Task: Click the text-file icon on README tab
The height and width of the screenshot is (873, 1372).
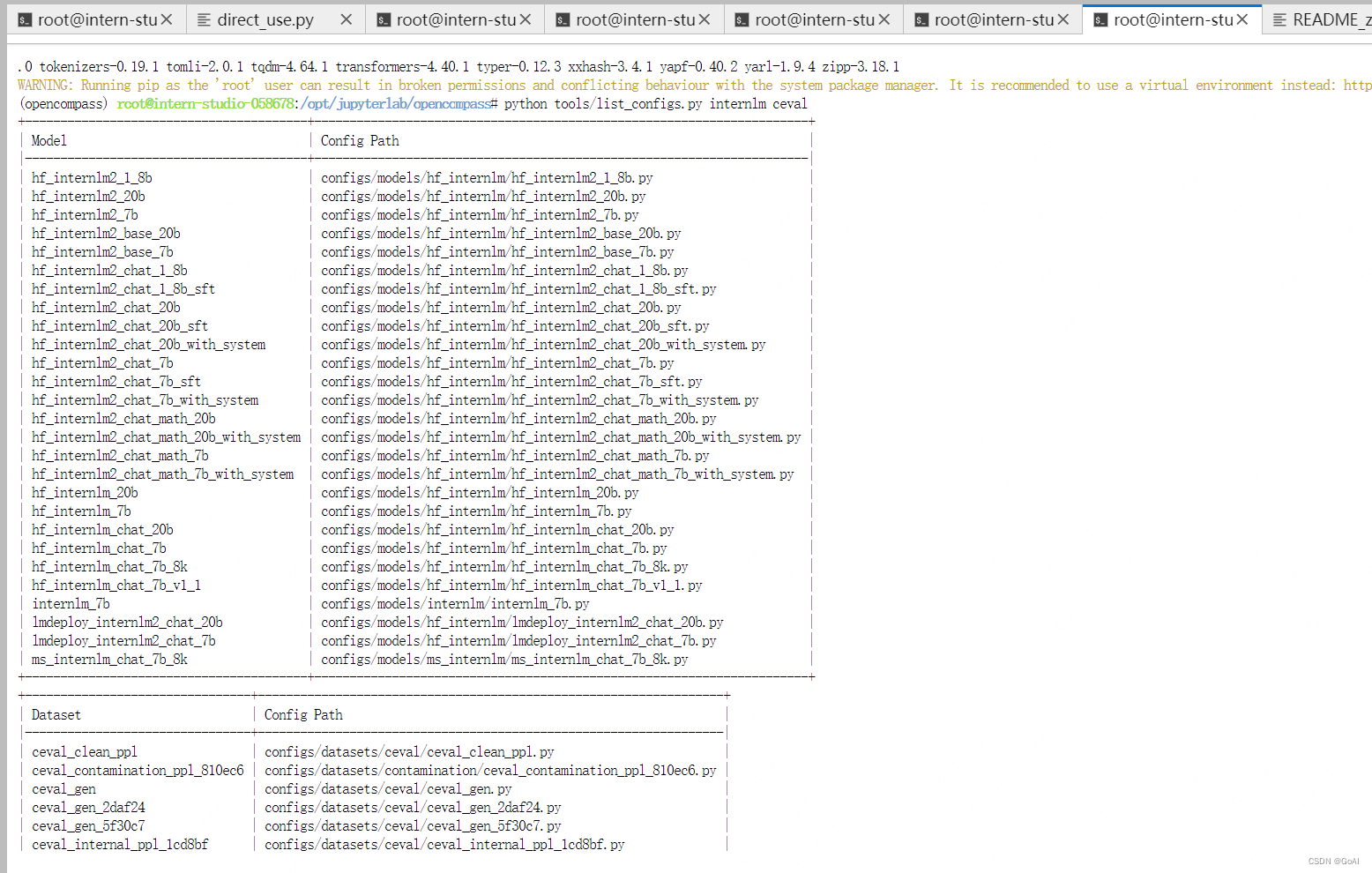Action: [1279, 19]
